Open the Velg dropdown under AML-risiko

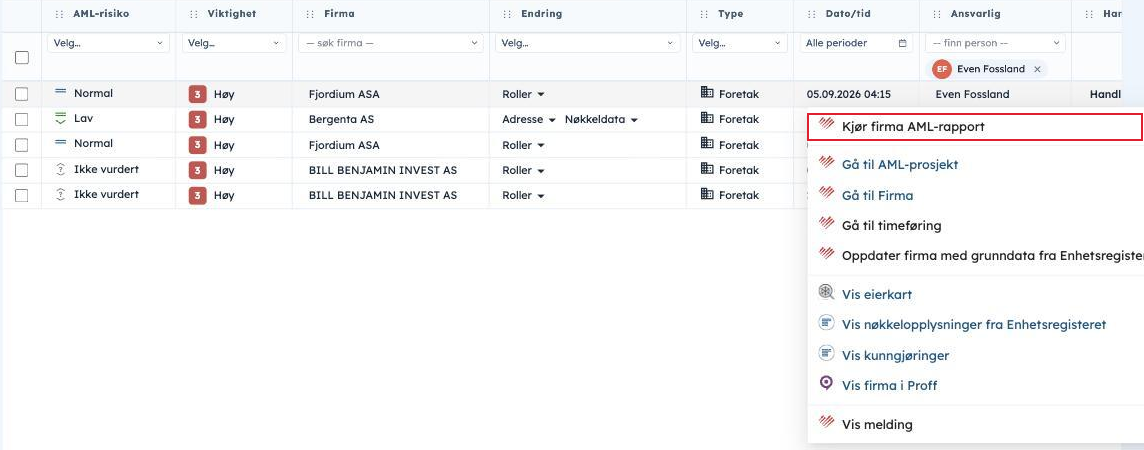pos(109,43)
